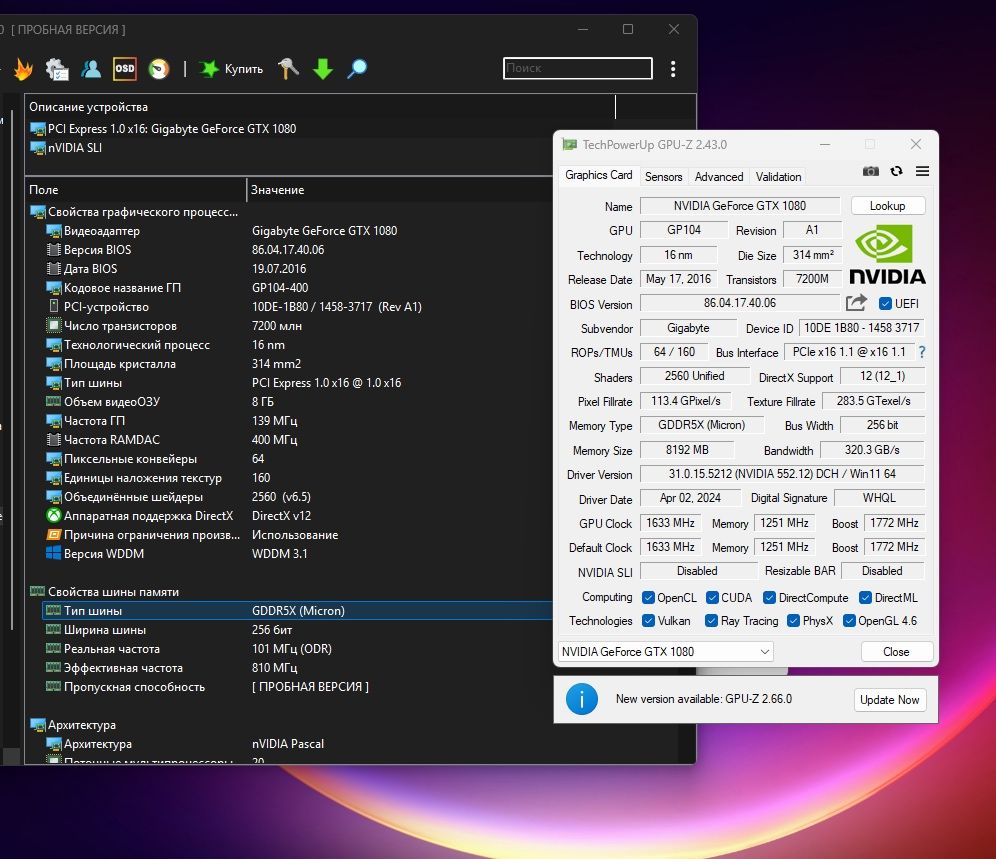Click the green star Buy icon in AIDA64
996x859 pixels.
208,69
